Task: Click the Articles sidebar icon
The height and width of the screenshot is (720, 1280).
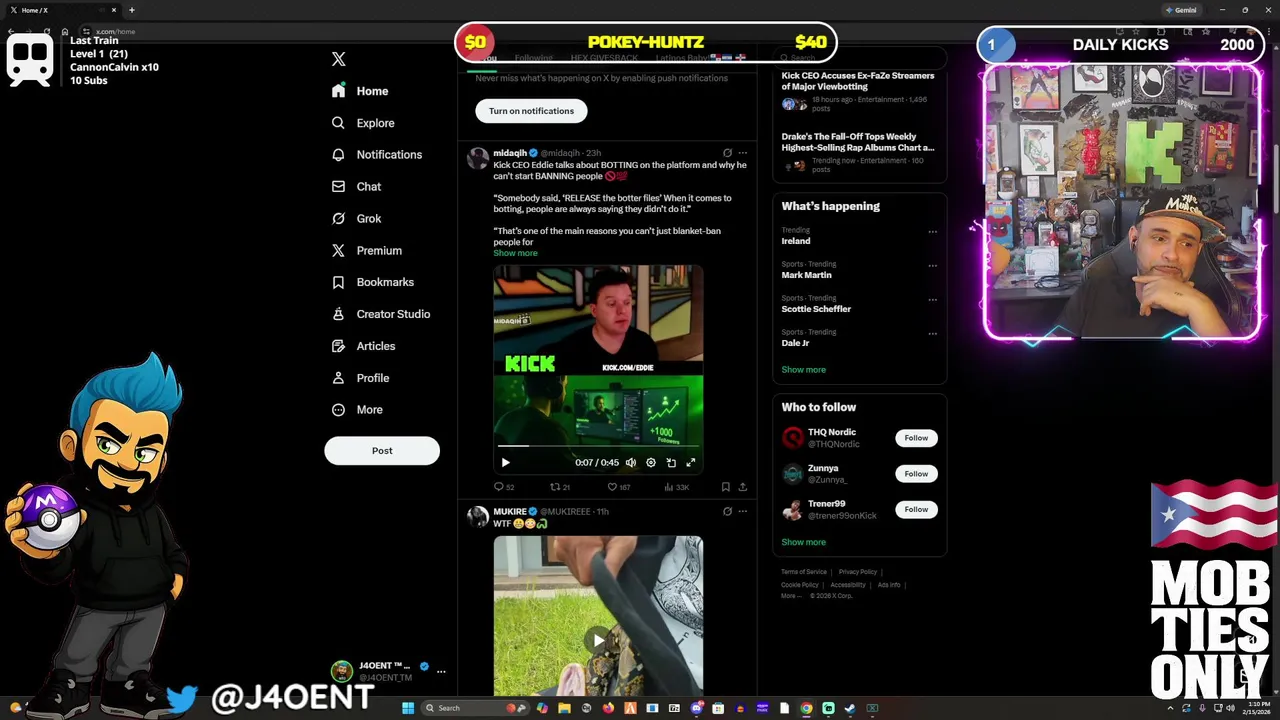Action: coord(338,346)
